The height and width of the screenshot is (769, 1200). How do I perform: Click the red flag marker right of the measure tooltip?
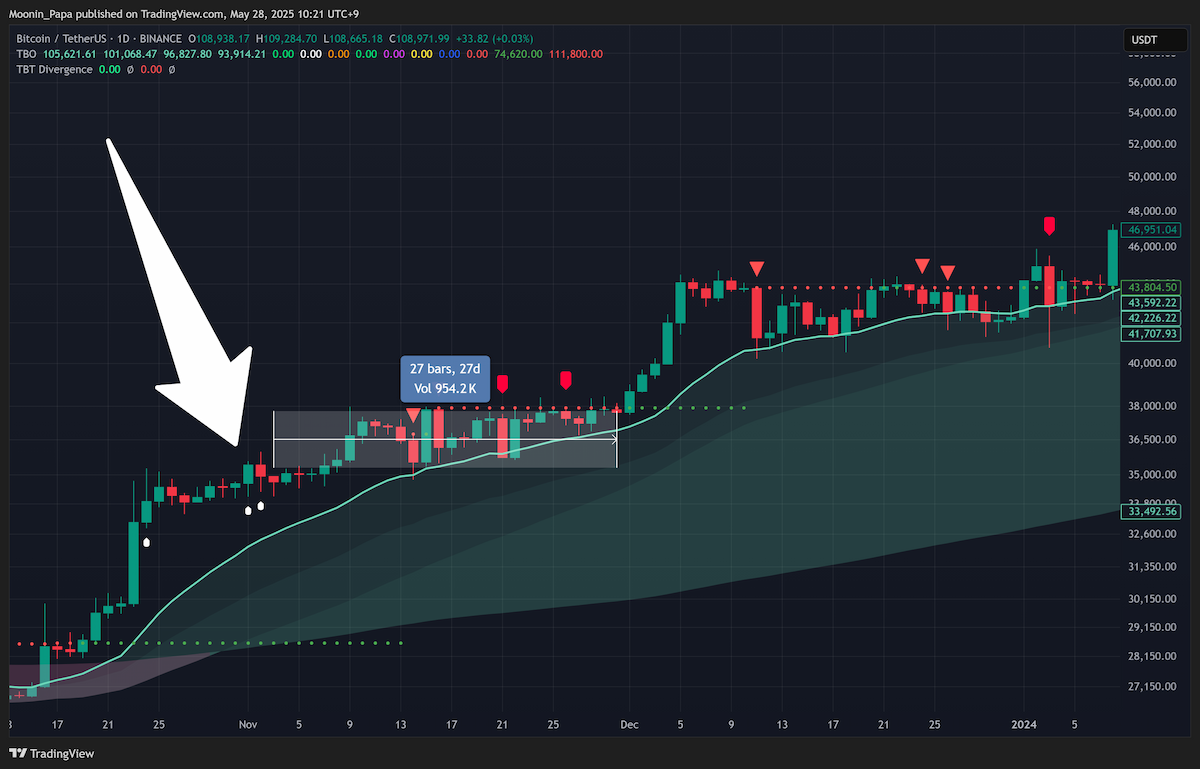(x=502, y=383)
